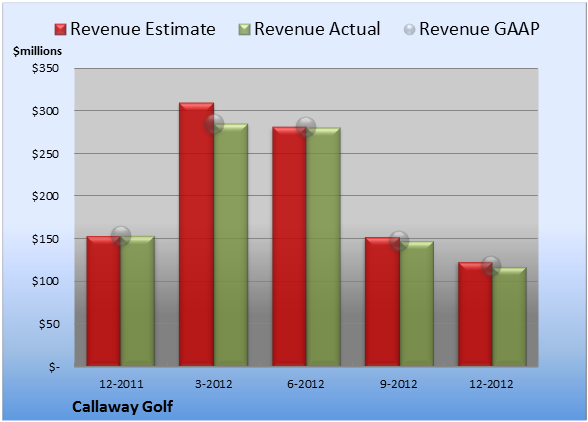Click the '9-2012' quarter label
The image size is (588, 422).
pyautogui.click(x=399, y=384)
